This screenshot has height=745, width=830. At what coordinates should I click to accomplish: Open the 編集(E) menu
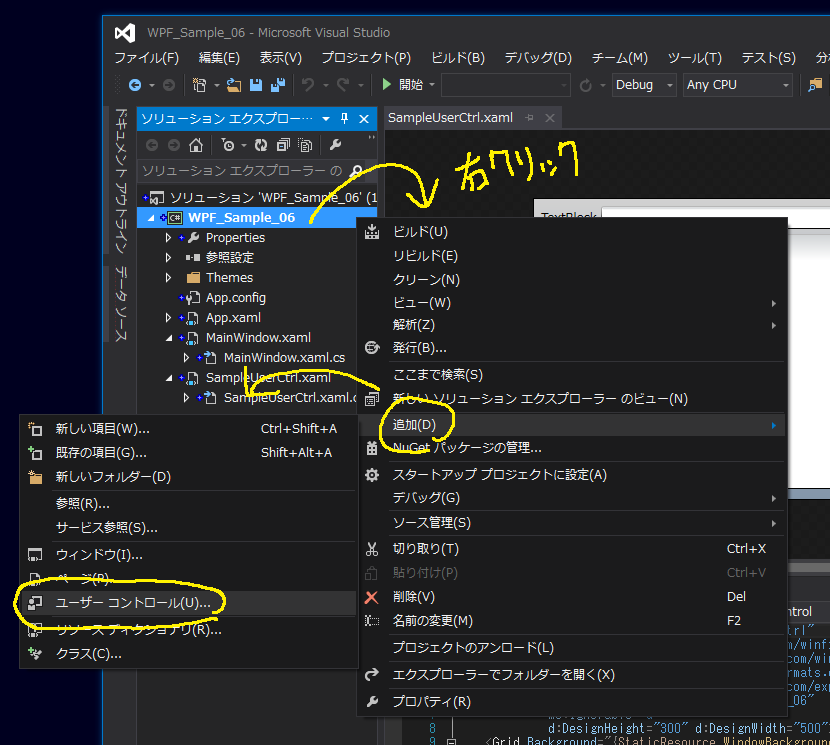[219, 58]
